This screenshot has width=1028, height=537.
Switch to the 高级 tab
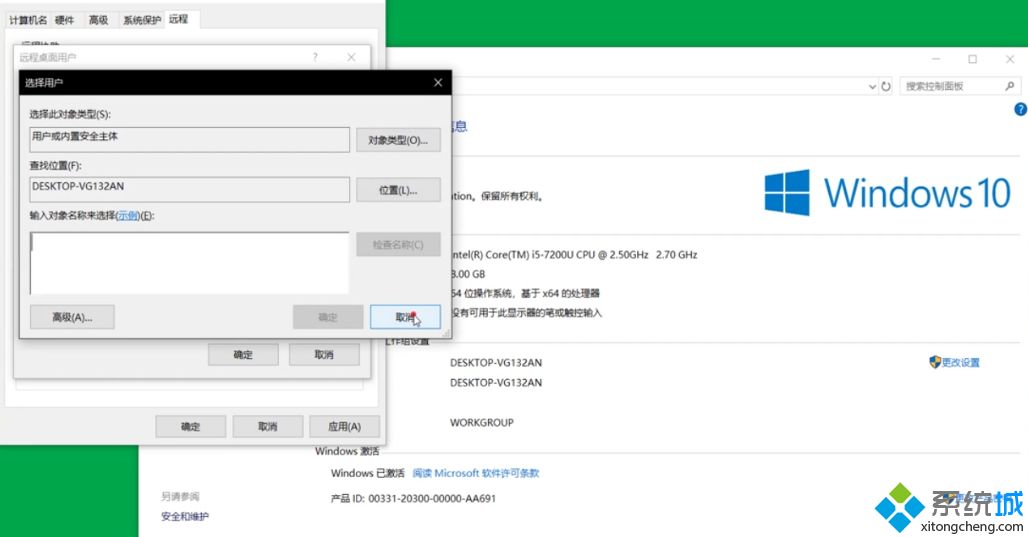point(98,20)
